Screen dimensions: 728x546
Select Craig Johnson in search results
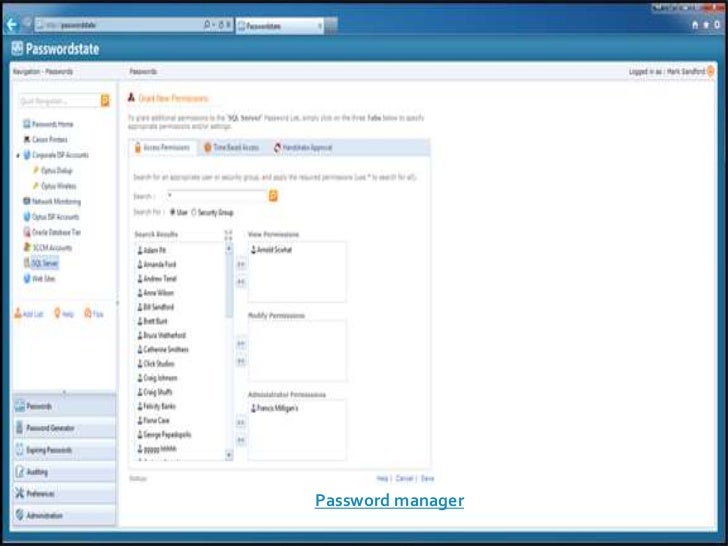point(157,378)
